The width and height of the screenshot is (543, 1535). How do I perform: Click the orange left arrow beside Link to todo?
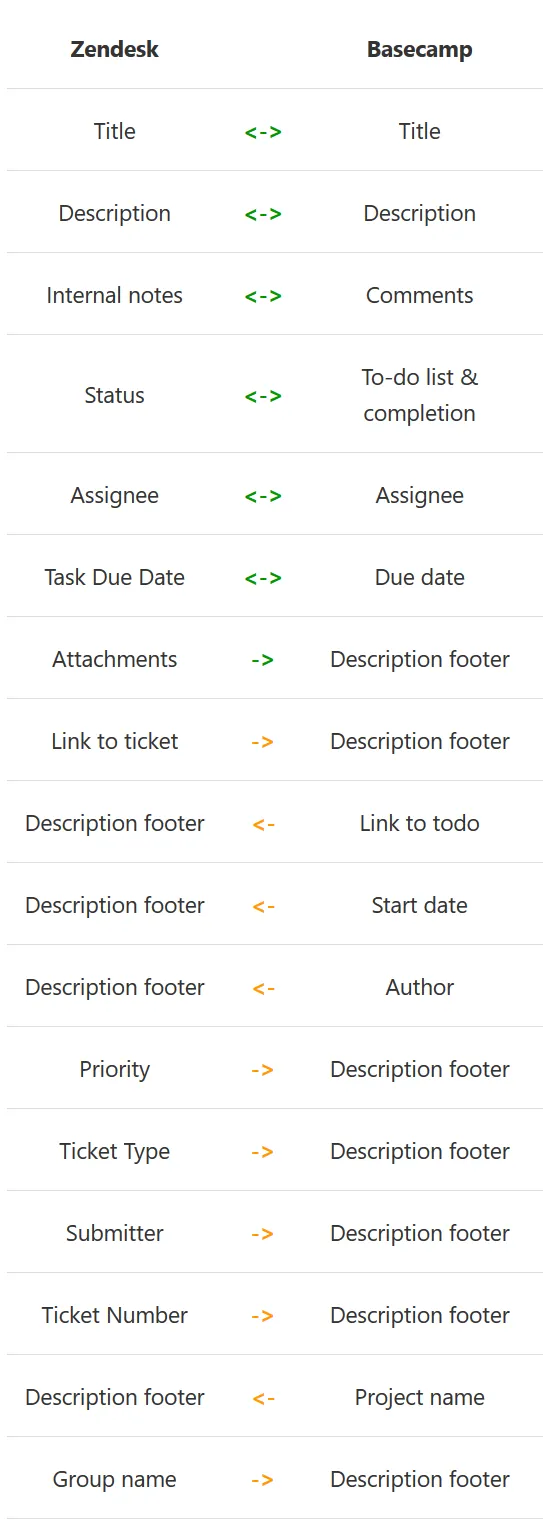[x=263, y=823]
